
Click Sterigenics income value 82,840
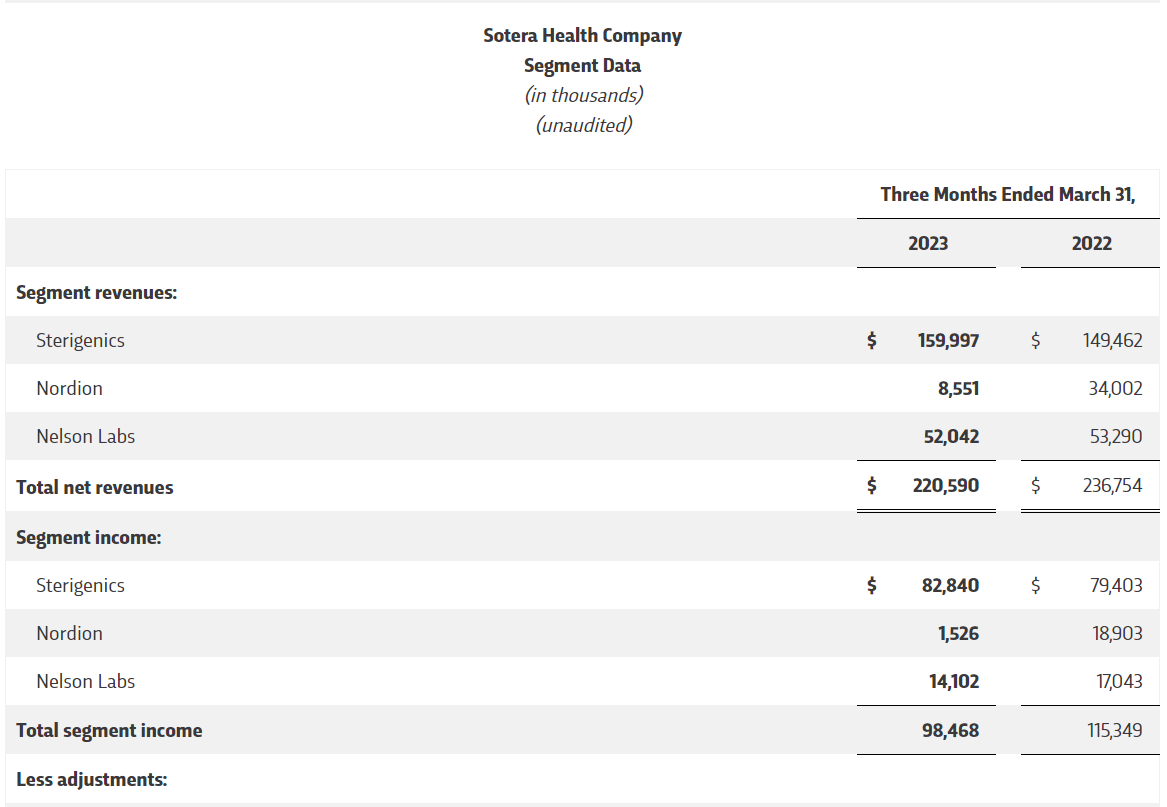click(950, 585)
